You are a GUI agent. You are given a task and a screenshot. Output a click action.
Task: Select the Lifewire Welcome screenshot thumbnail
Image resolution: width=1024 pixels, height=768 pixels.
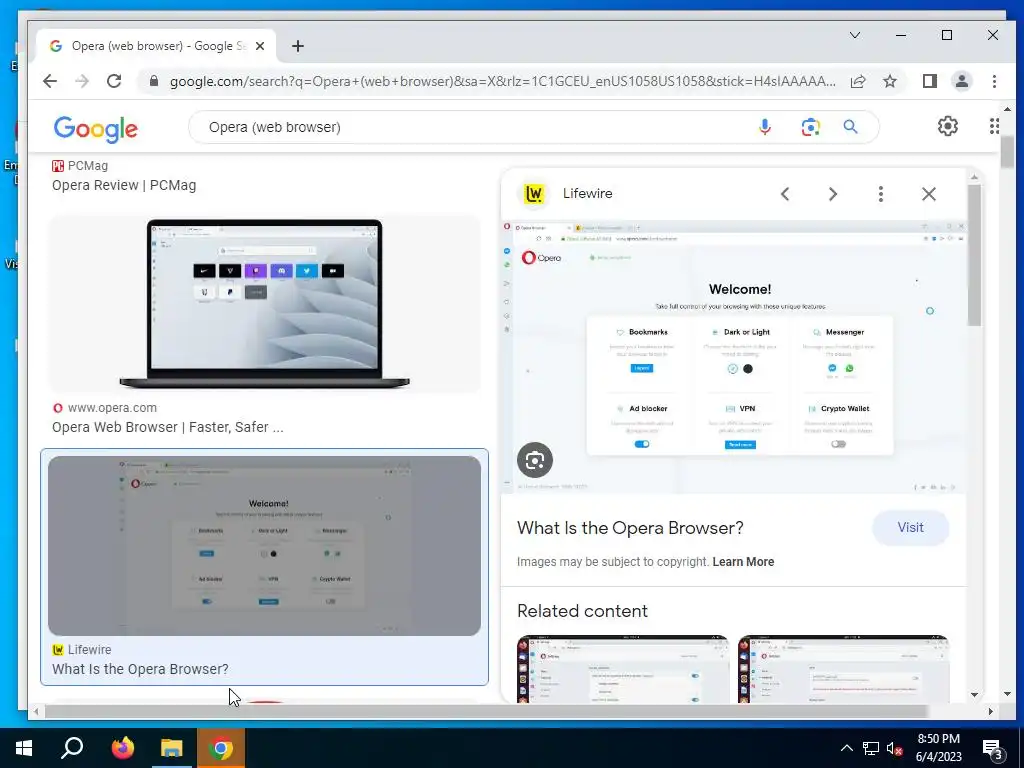pos(264,545)
